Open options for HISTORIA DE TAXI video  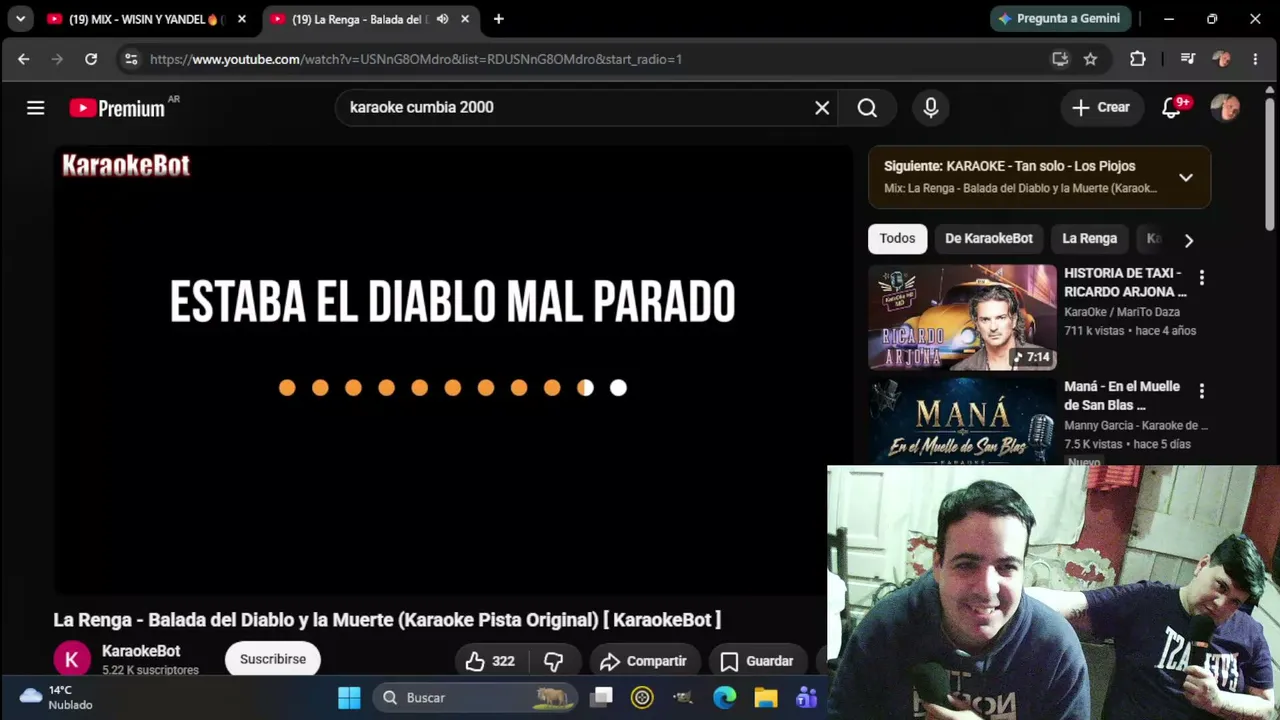click(1202, 278)
